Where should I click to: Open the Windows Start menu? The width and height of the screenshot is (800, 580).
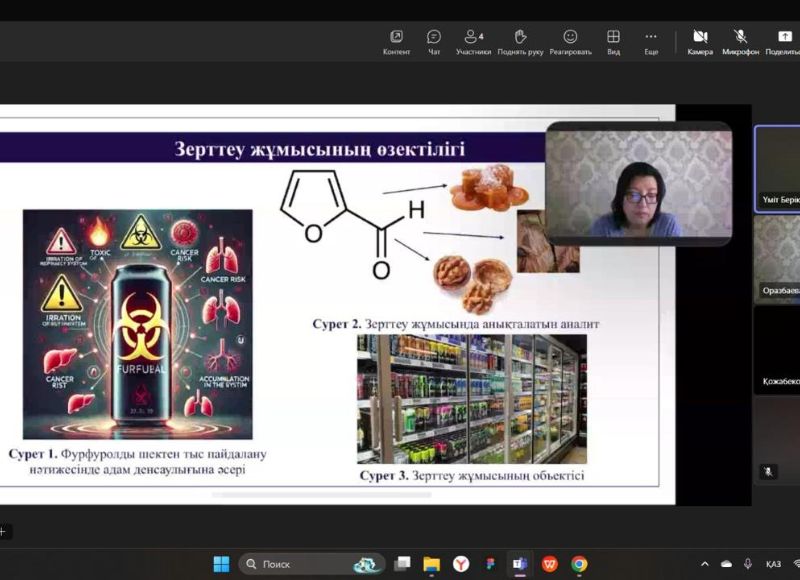[221, 564]
